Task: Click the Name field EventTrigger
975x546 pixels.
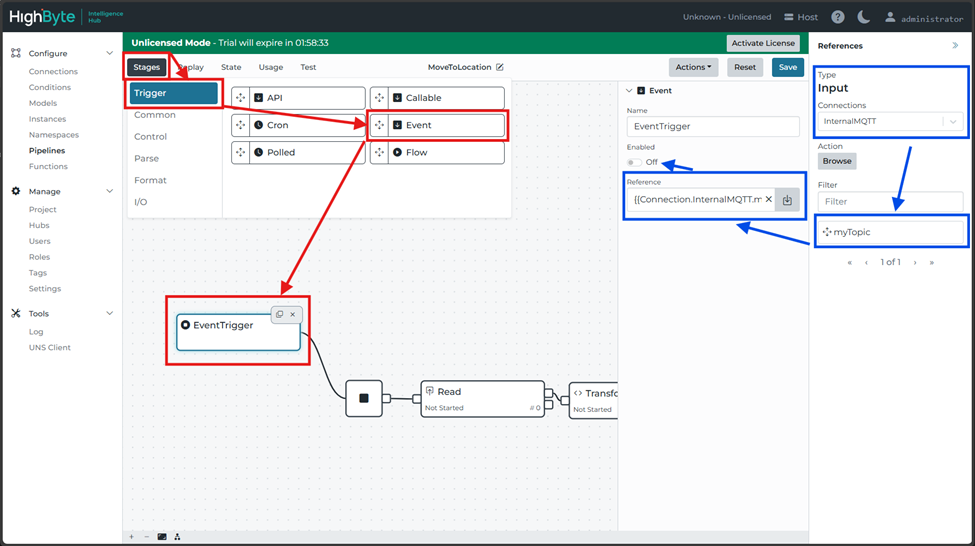Action: [x=713, y=126]
